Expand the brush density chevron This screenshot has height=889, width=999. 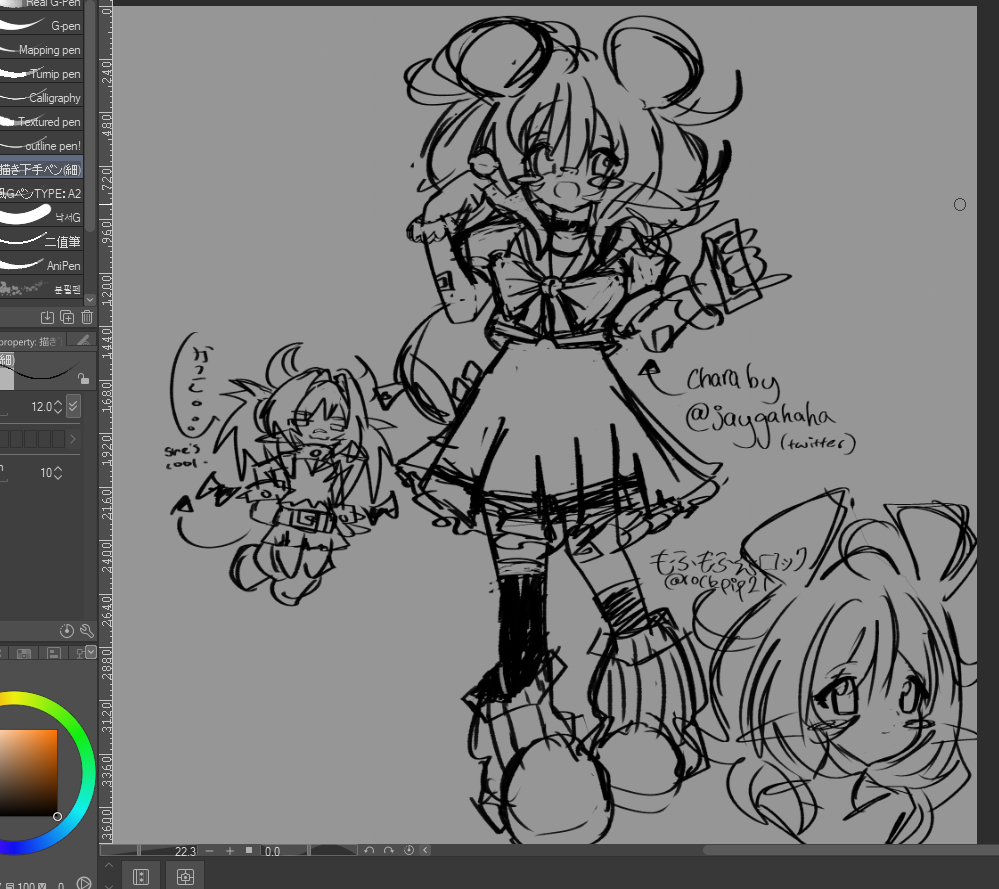73,439
